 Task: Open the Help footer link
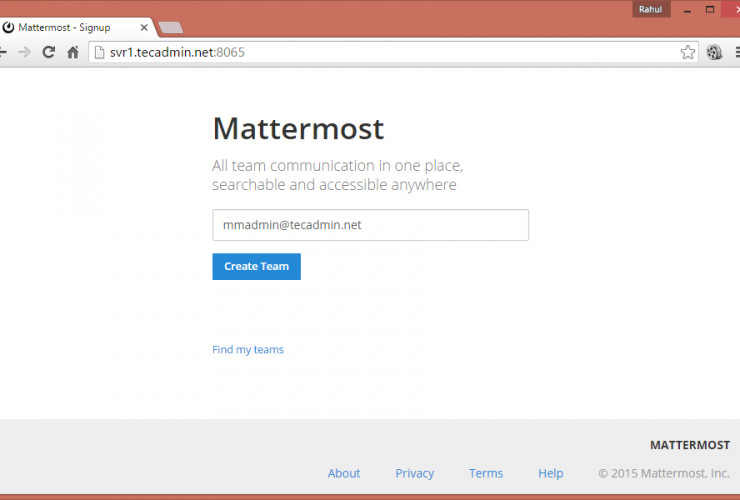tap(550, 473)
